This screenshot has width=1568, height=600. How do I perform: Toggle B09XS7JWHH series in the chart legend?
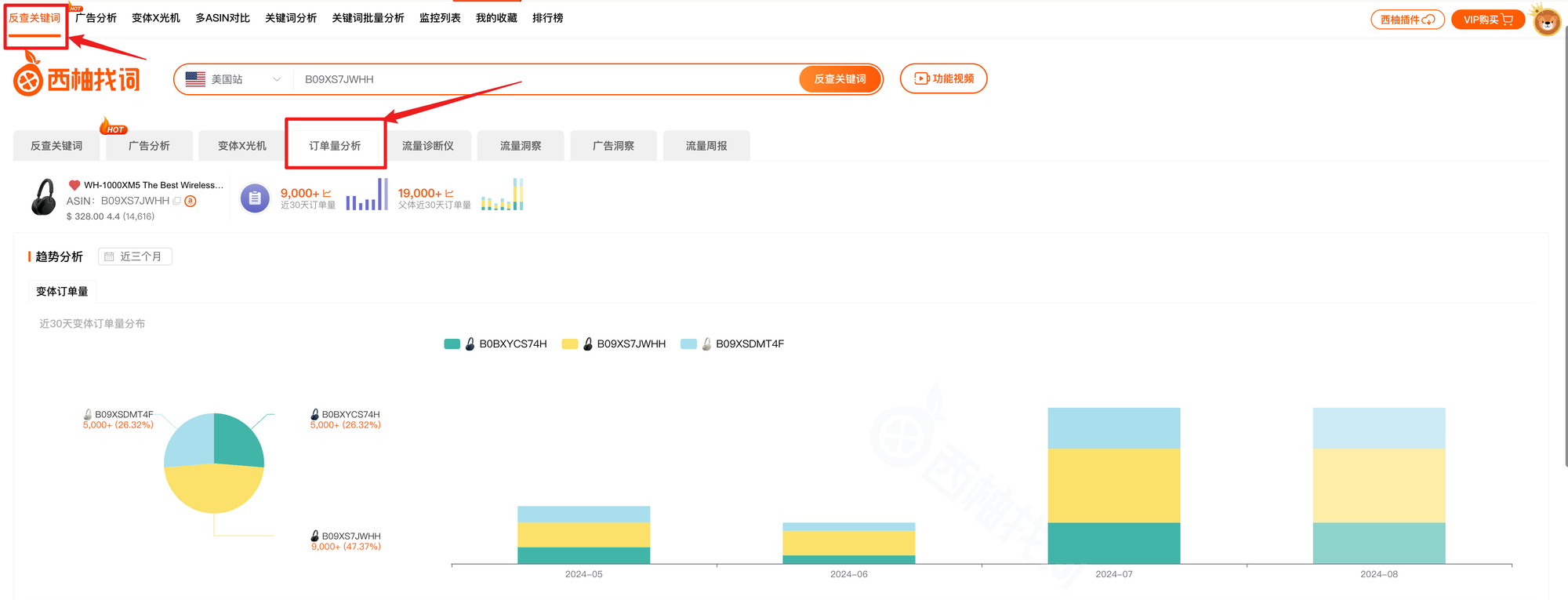pyautogui.click(x=614, y=344)
